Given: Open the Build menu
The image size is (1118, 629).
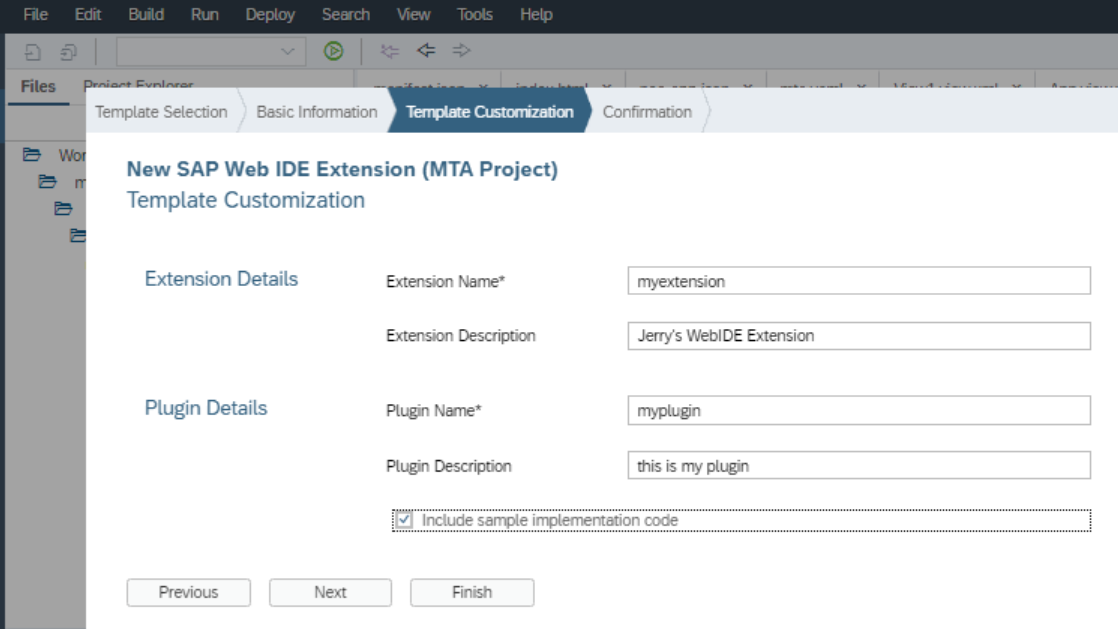Looking at the screenshot, I should [x=146, y=14].
